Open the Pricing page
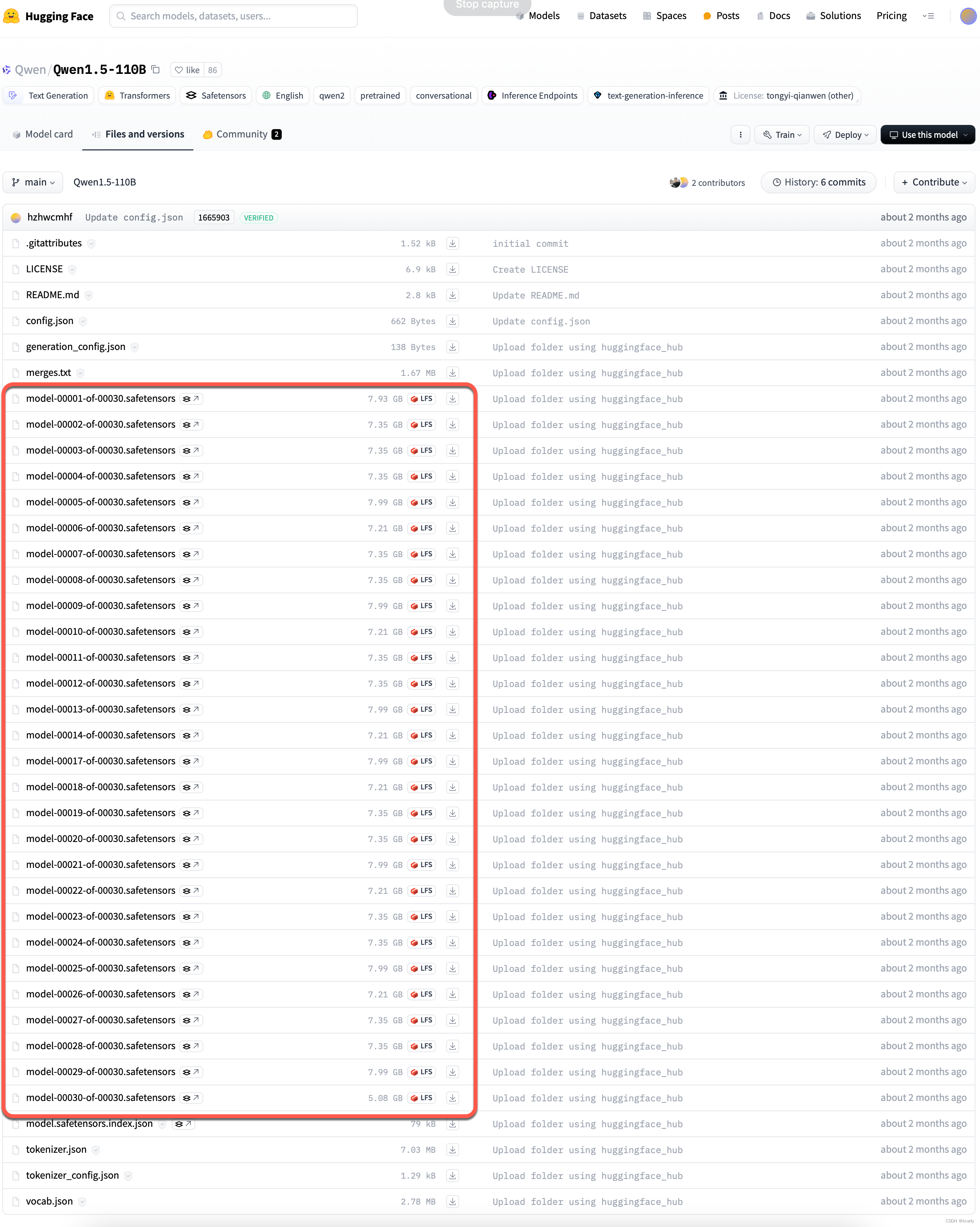This screenshot has width=980, height=1227. [x=891, y=16]
